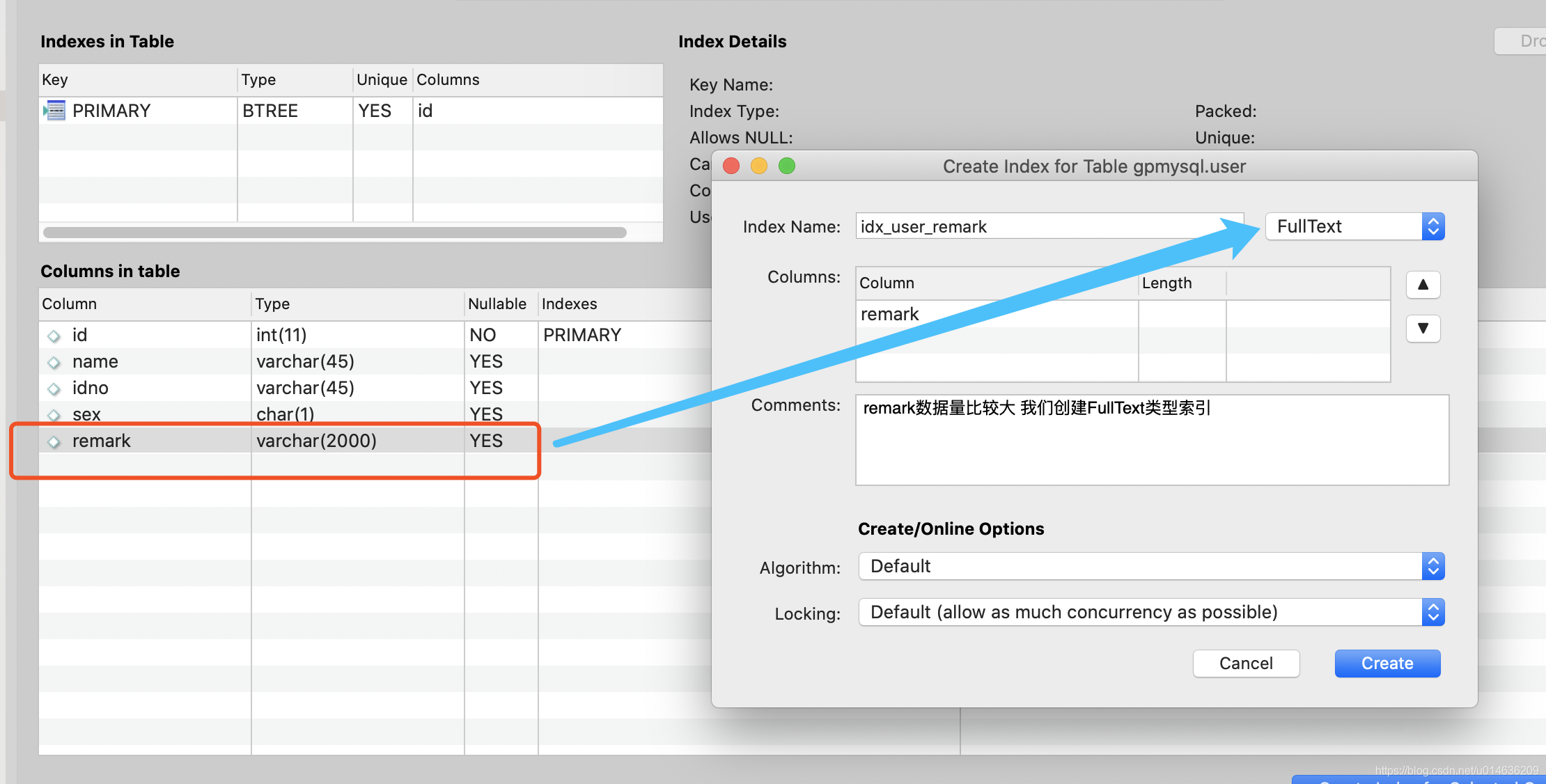This screenshot has width=1546, height=784.
Task: Select the sex row in Columns table
Action: [376, 414]
